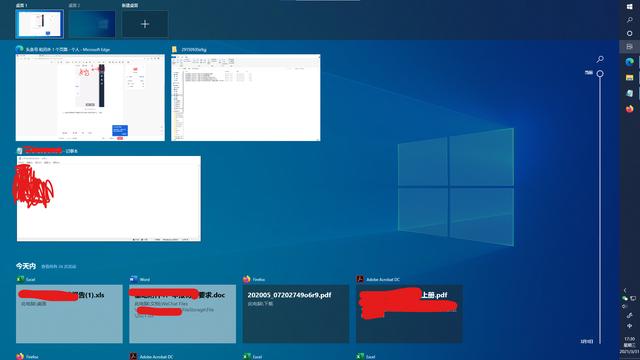Select the File Explorer window preview
640x360 pixels.
pyautogui.click(x=246, y=98)
